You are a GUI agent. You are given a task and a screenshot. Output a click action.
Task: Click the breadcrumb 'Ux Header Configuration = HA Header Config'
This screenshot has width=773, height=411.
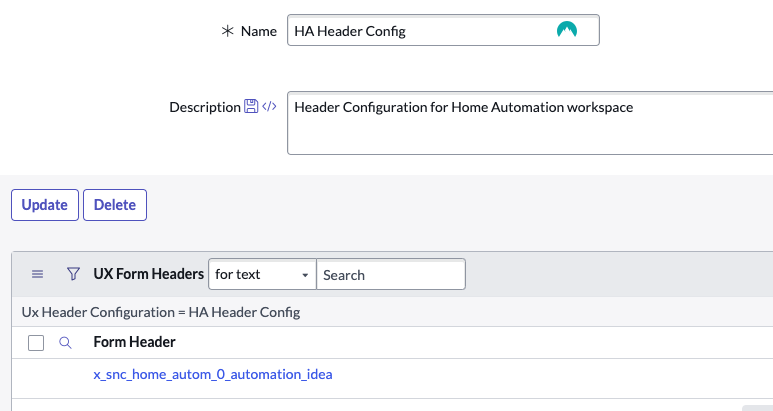coord(161,312)
